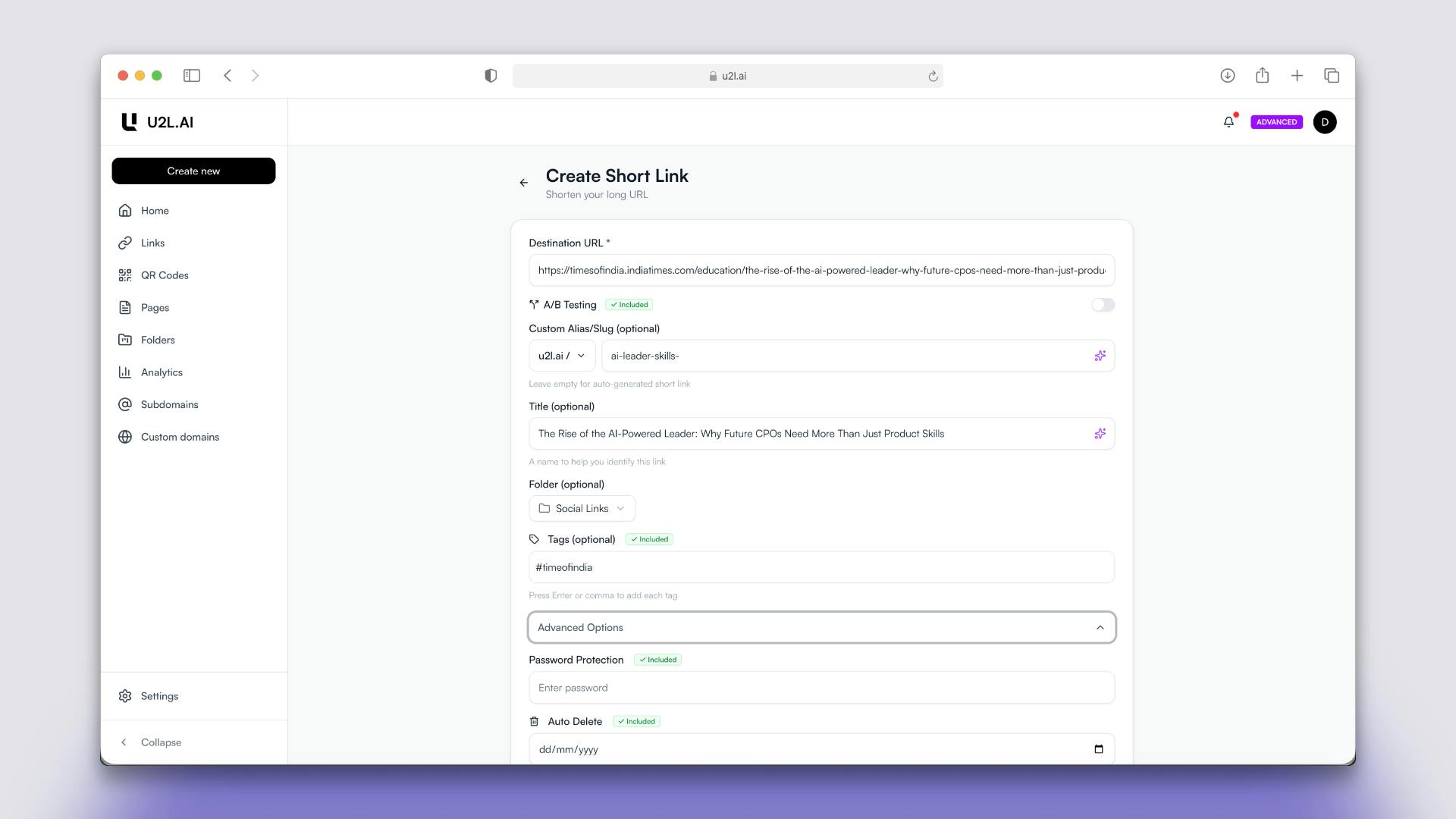Click the ADVANCED plan badge
This screenshot has height=819, width=1456.
(1276, 122)
